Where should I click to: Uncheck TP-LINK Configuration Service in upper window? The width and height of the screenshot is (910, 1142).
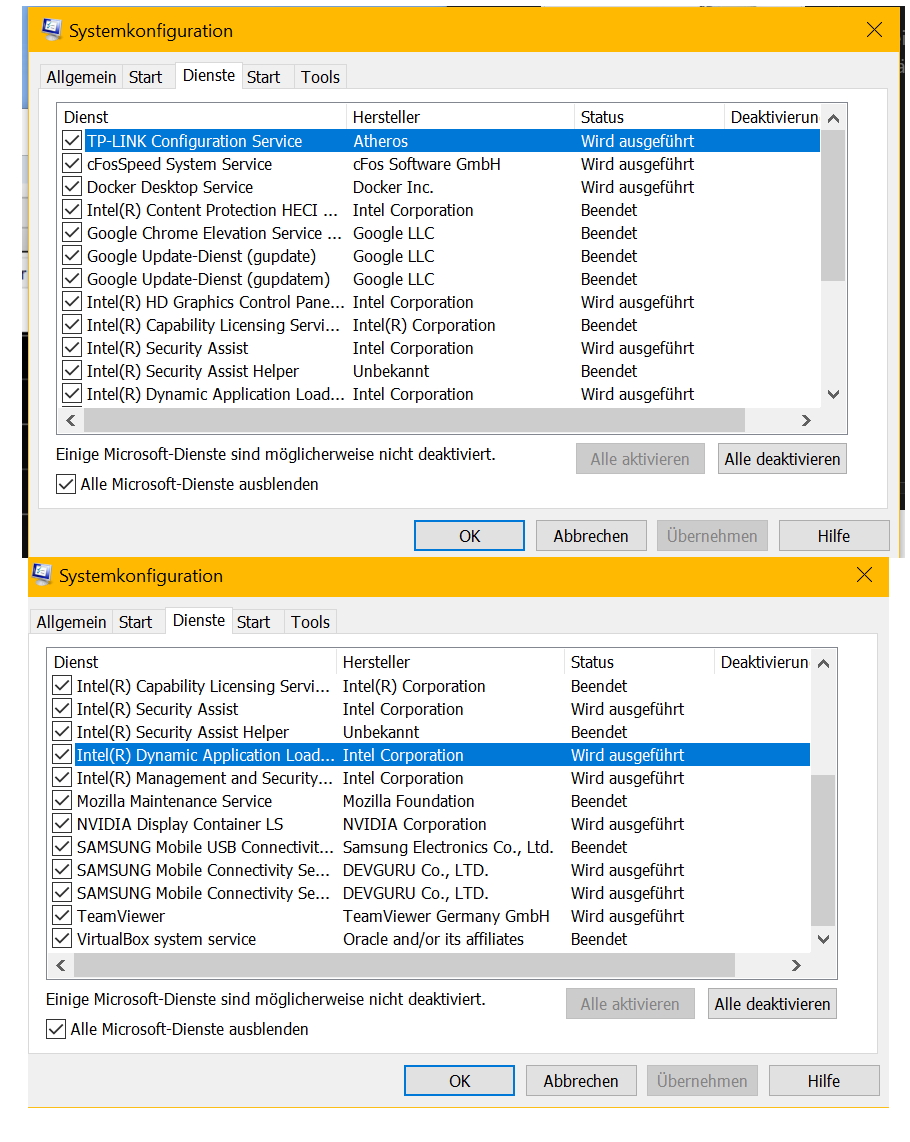coord(72,141)
